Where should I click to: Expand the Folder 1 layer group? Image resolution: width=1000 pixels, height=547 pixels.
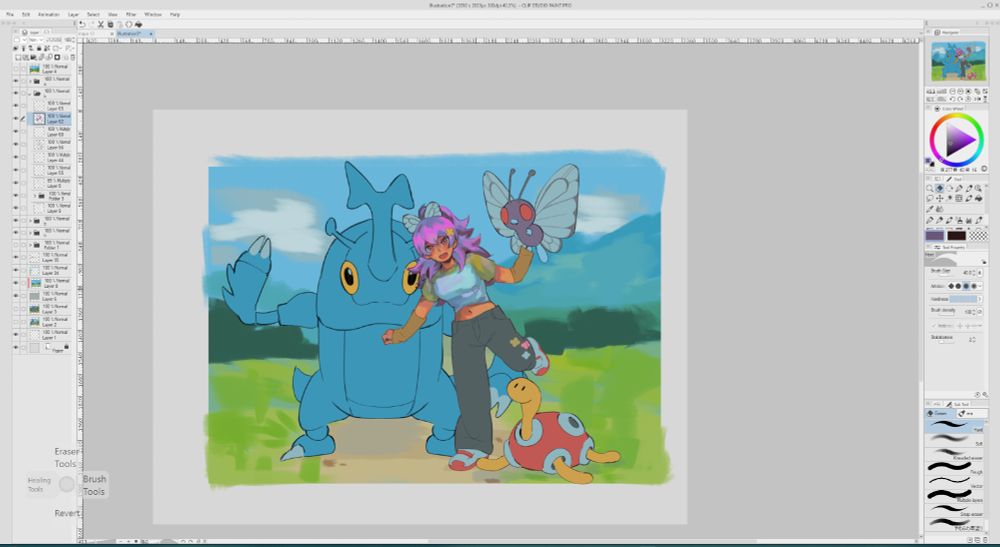pos(30,244)
